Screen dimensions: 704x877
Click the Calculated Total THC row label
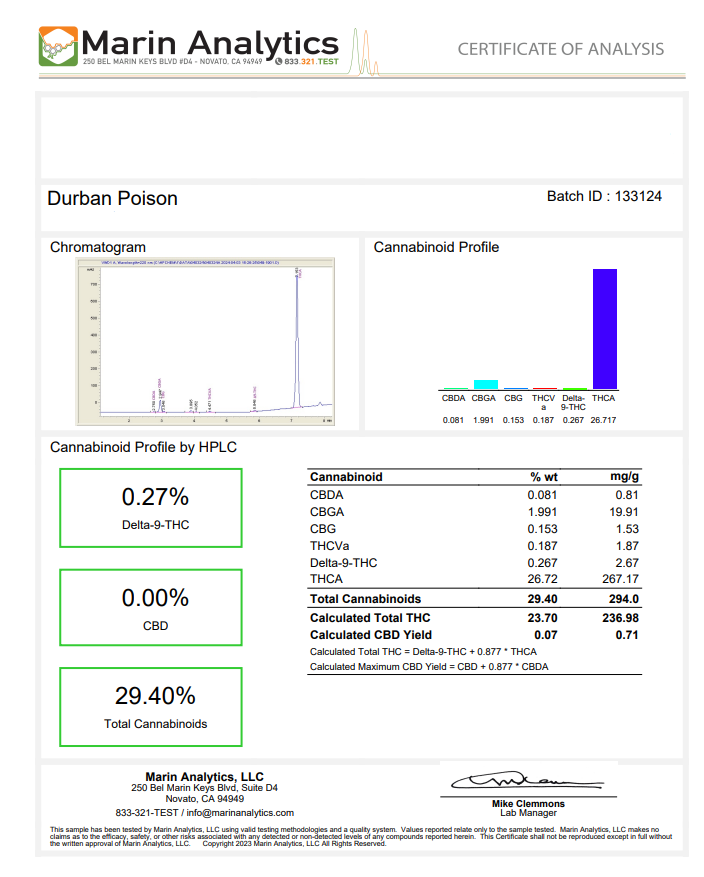tap(370, 618)
